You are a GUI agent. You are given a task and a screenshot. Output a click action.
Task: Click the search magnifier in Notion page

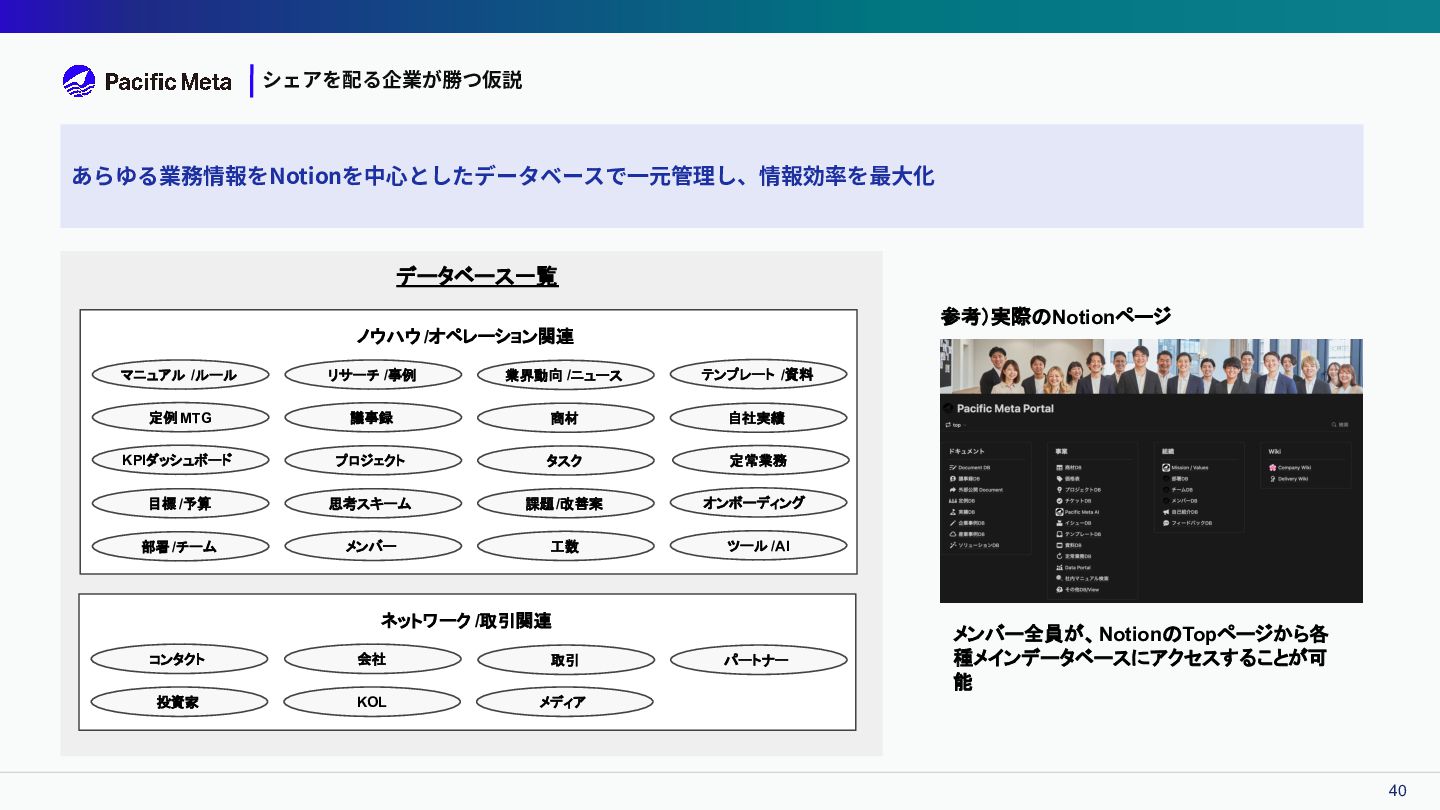pyautogui.click(x=1334, y=424)
